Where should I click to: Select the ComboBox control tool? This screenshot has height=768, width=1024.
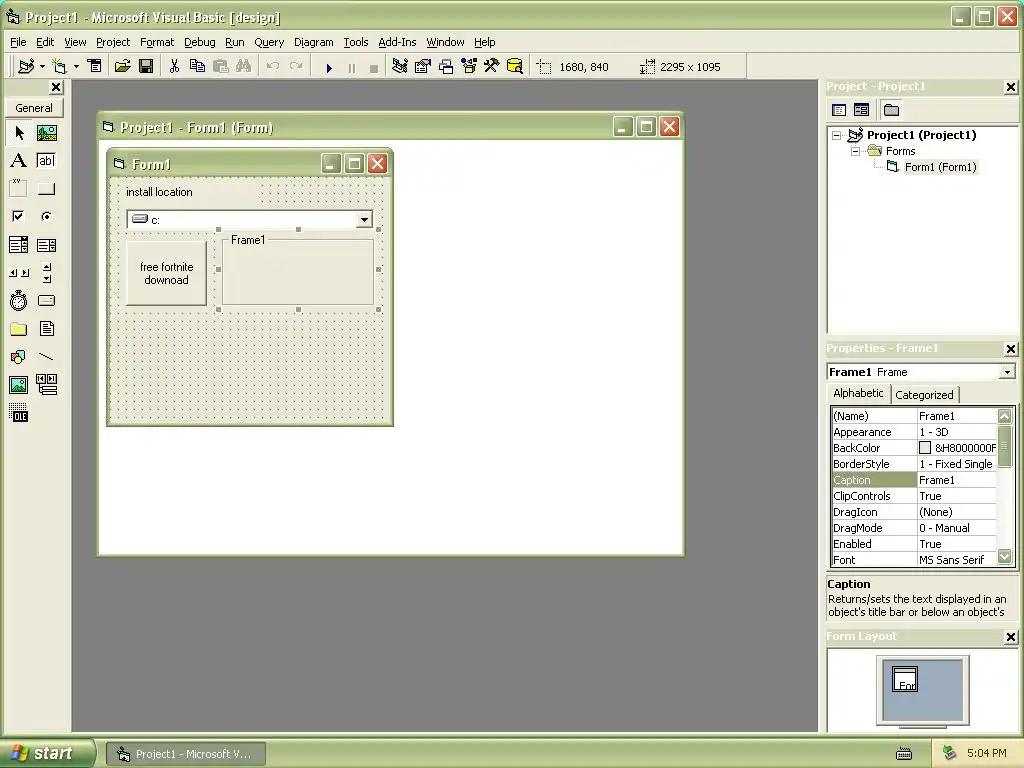18,245
